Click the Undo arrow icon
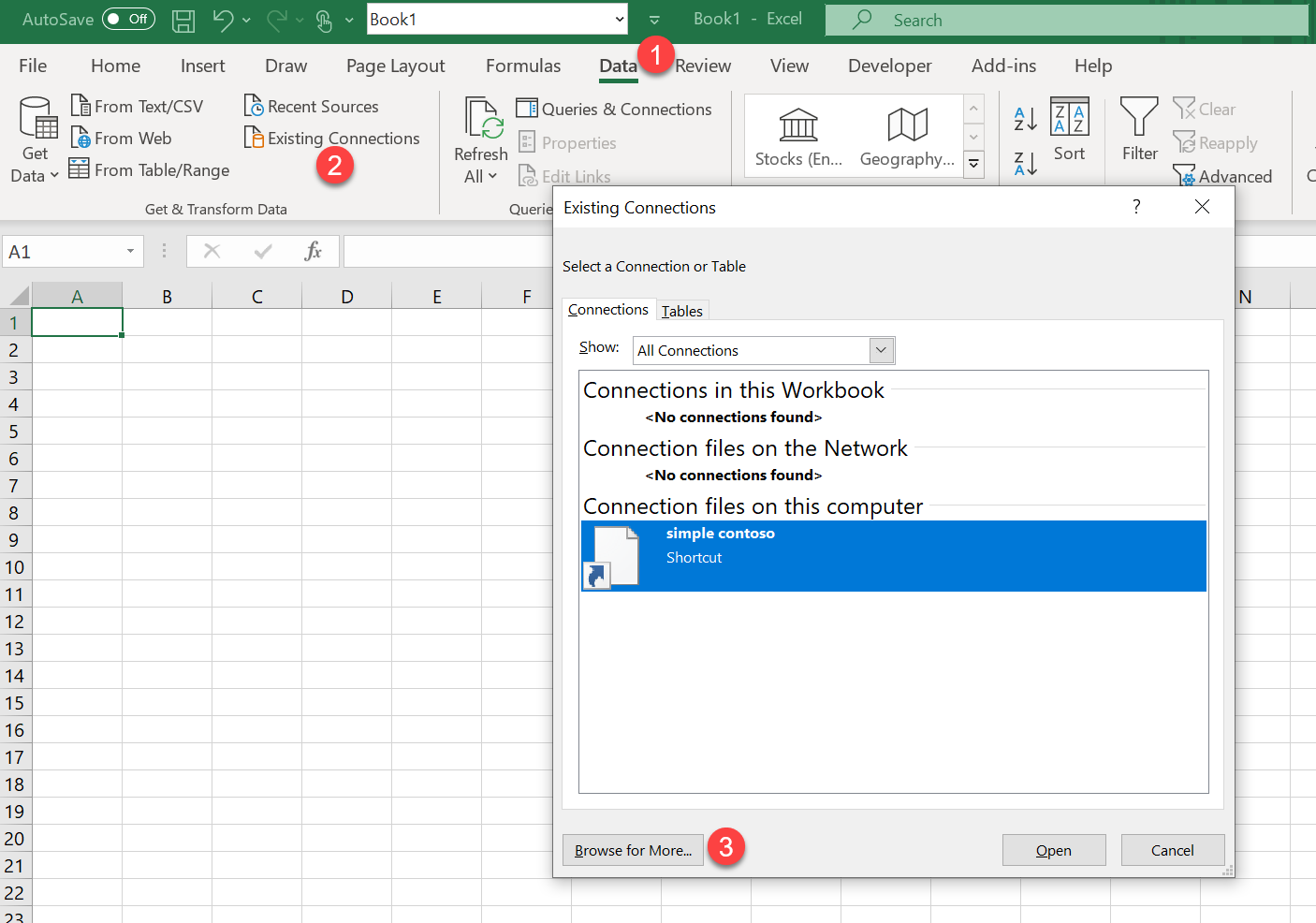The width and height of the screenshot is (1316, 923). pos(222,20)
